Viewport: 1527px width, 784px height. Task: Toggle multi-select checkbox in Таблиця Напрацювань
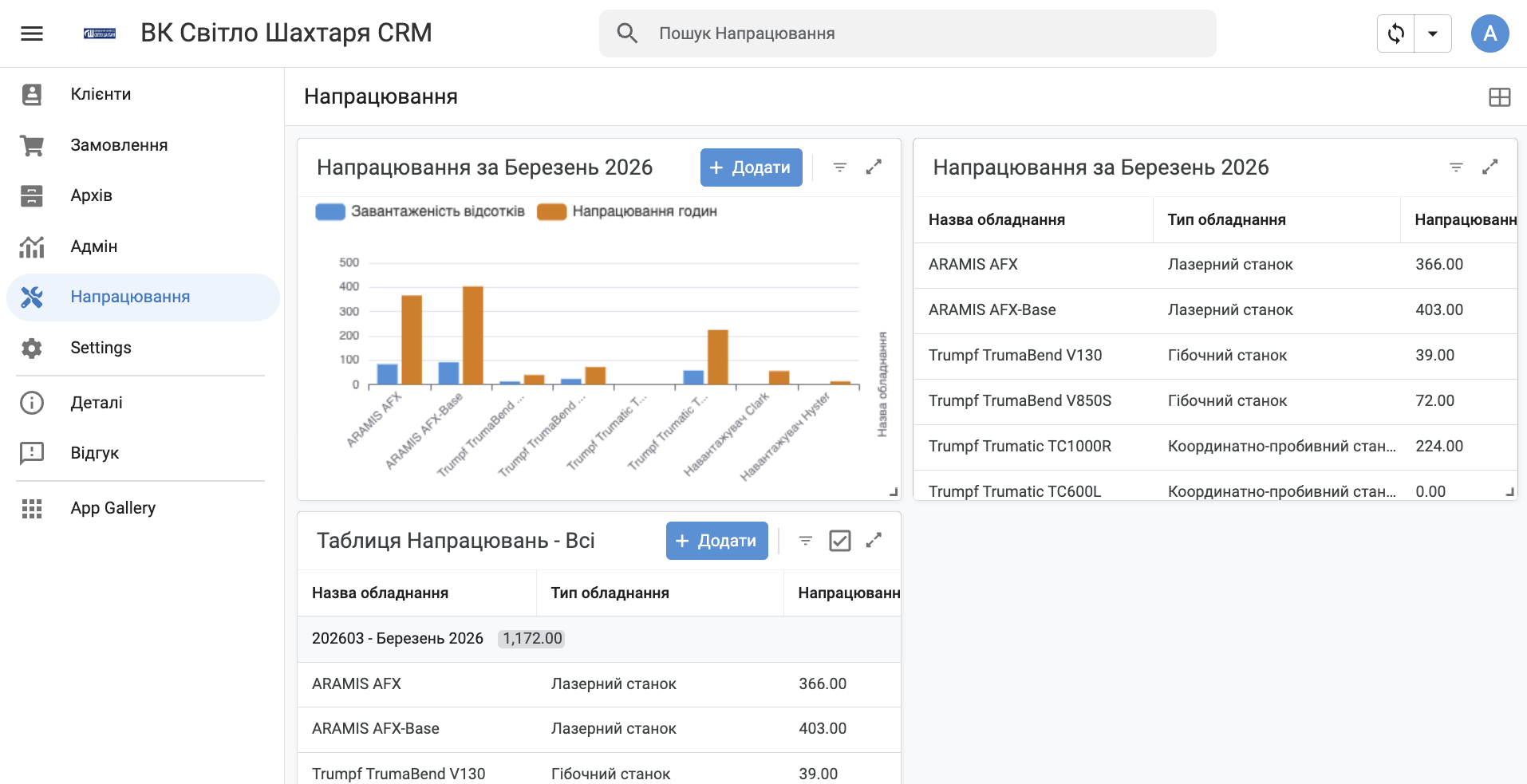click(x=839, y=541)
